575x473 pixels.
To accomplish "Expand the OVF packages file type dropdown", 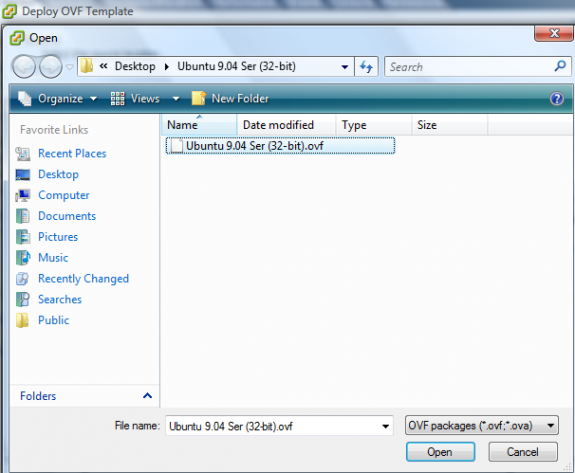I will 550,426.
